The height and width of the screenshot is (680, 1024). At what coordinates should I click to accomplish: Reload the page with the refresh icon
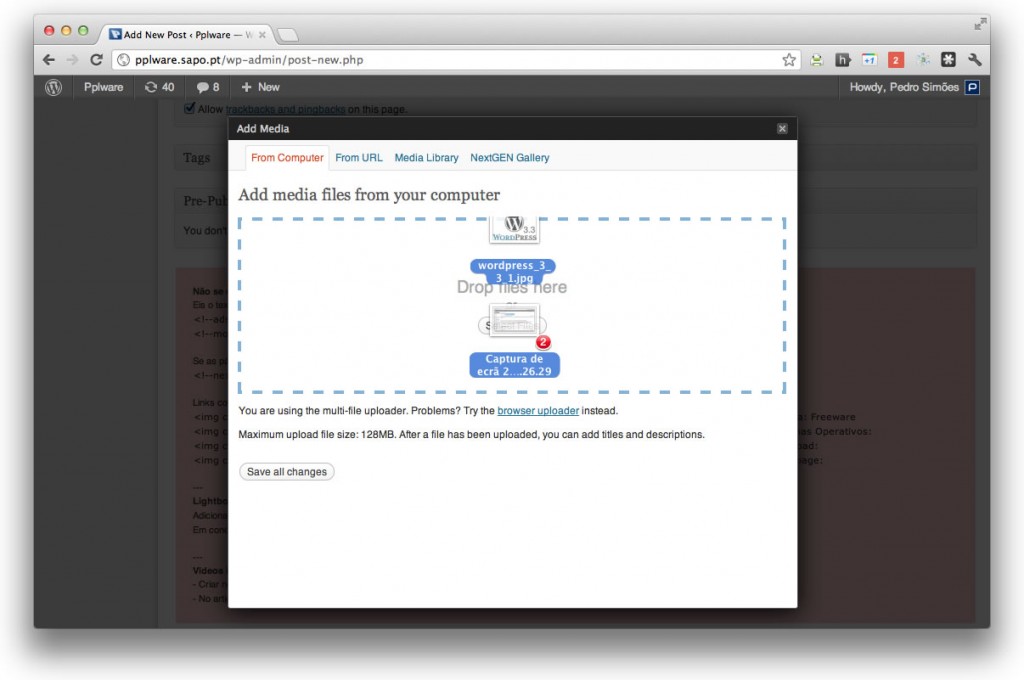coord(96,59)
